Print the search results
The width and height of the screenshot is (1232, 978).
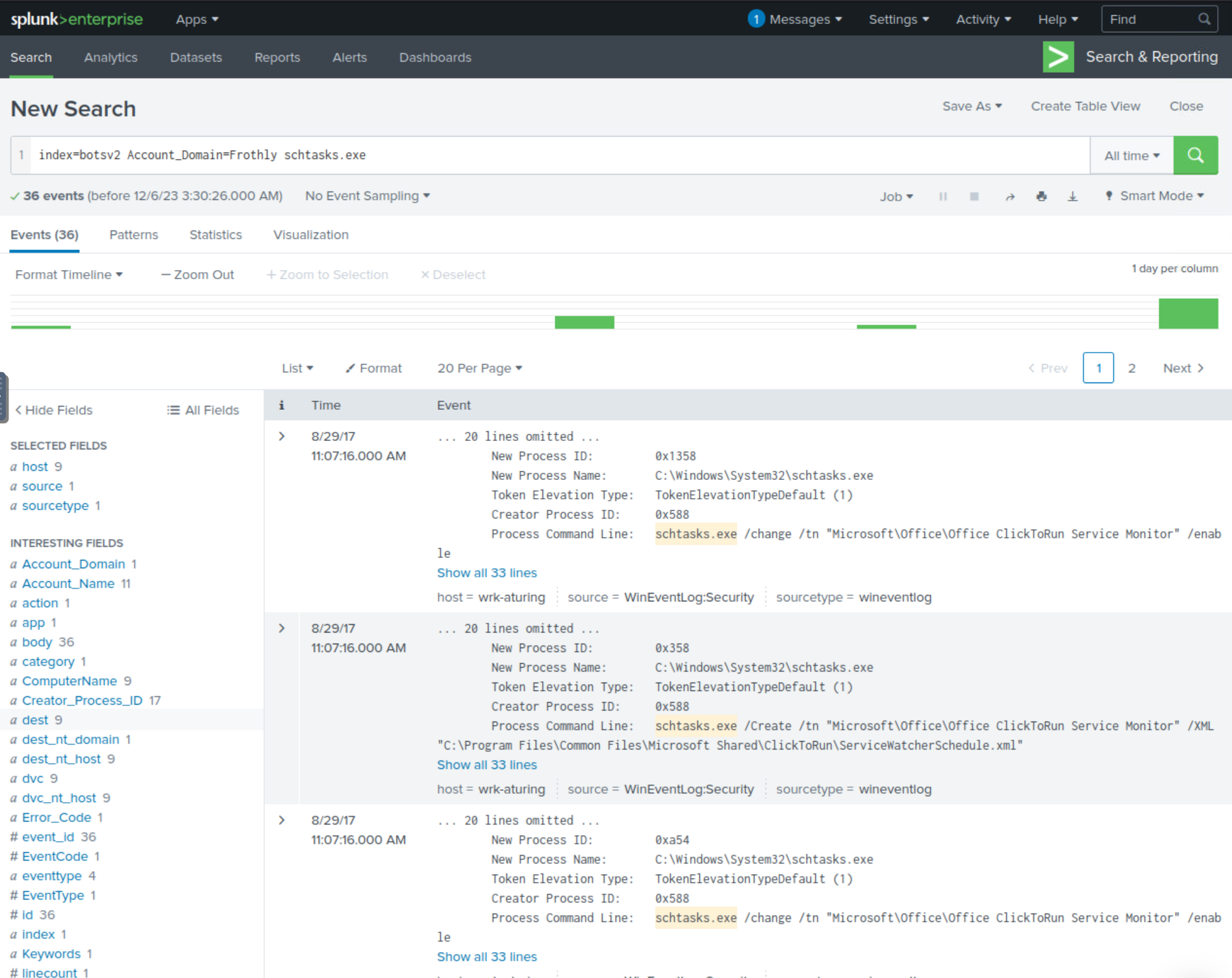[x=1042, y=196]
